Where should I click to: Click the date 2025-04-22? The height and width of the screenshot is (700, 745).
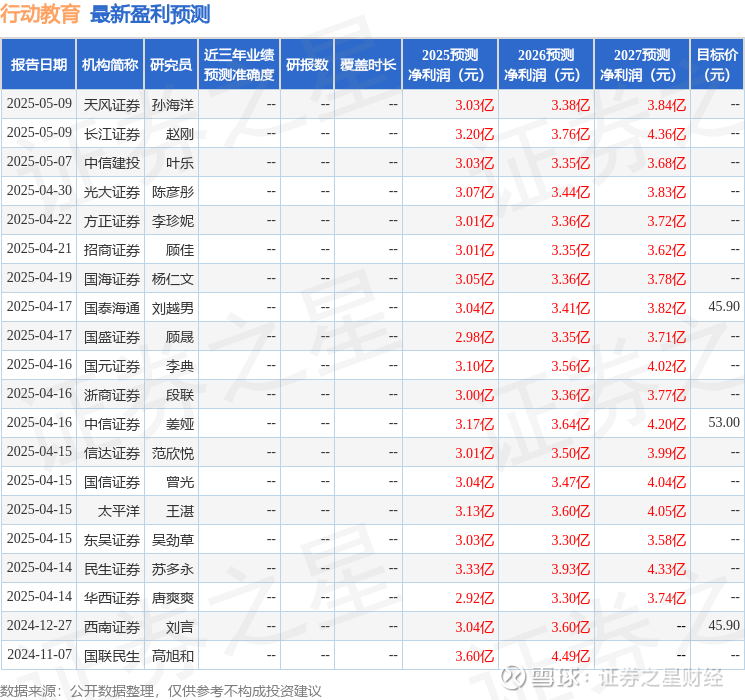(x=39, y=220)
